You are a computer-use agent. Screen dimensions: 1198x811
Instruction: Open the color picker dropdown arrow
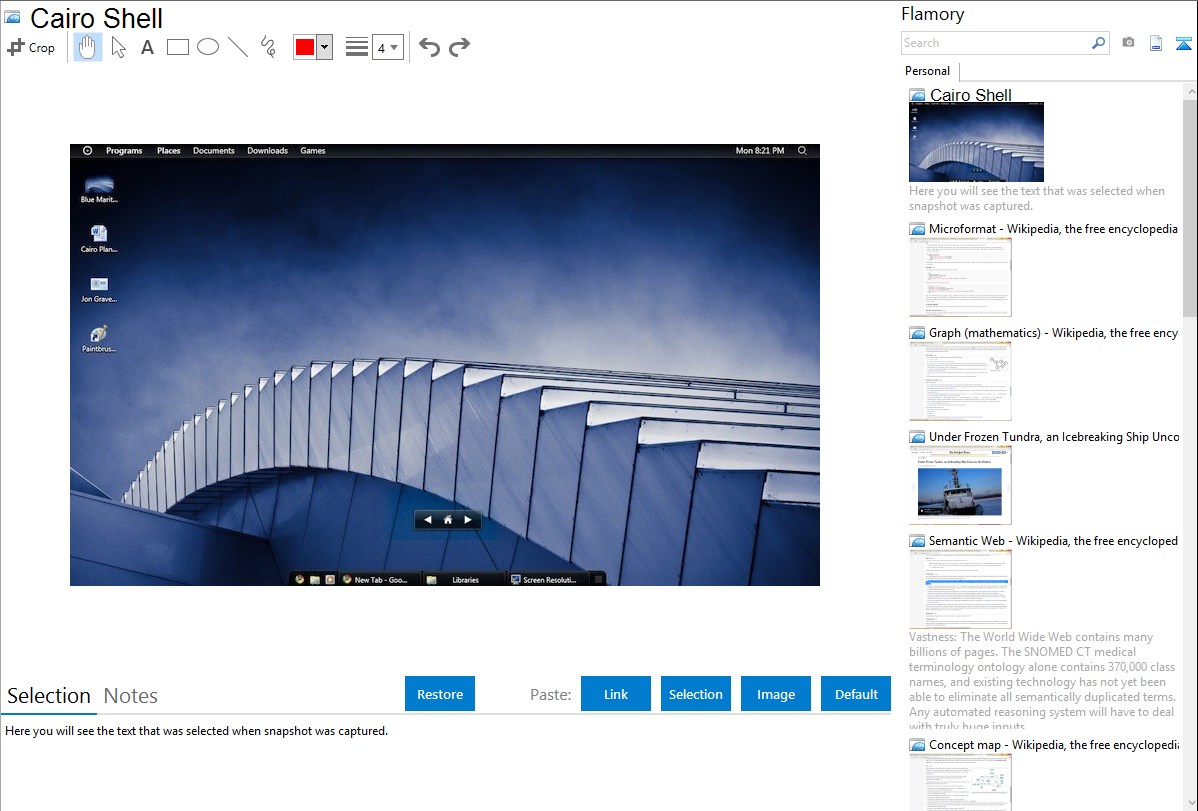[x=325, y=47]
